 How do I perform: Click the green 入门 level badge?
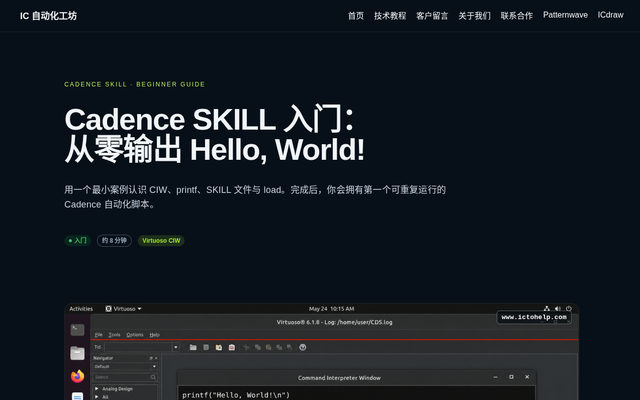coord(78,240)
